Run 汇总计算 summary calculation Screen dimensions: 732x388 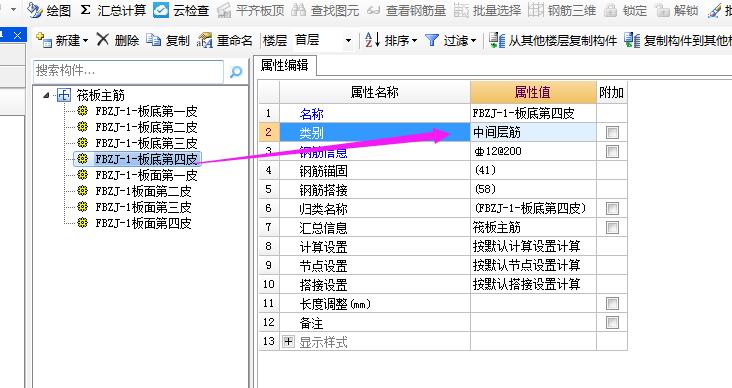click(x=113, y=10)
